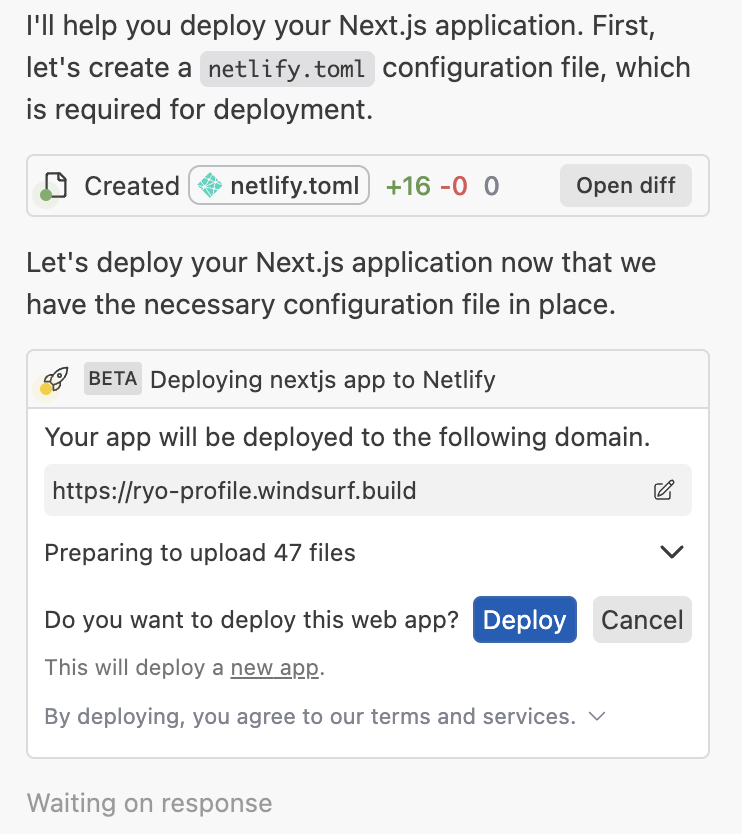The width and height of the screenshot is (748, 834).
Task: Click the inline netlify.toml code text
Action: coord(287,69)
